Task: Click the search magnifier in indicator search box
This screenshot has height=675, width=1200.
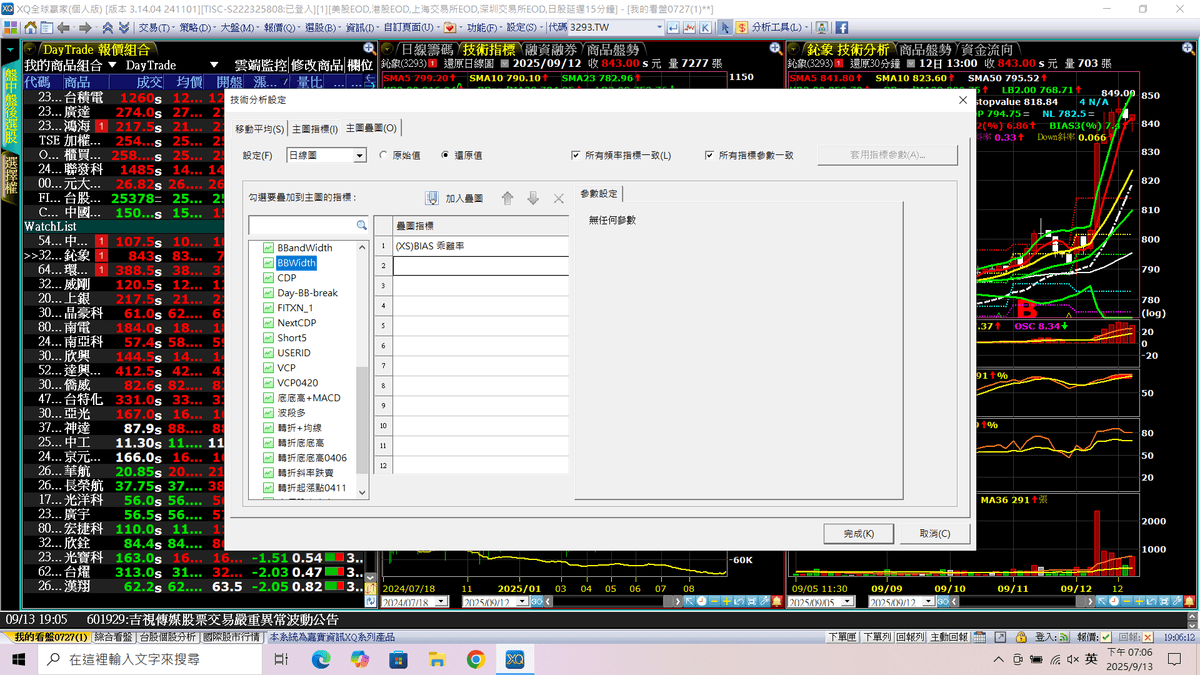Action: pyautogui.click(x=361, y=225)
